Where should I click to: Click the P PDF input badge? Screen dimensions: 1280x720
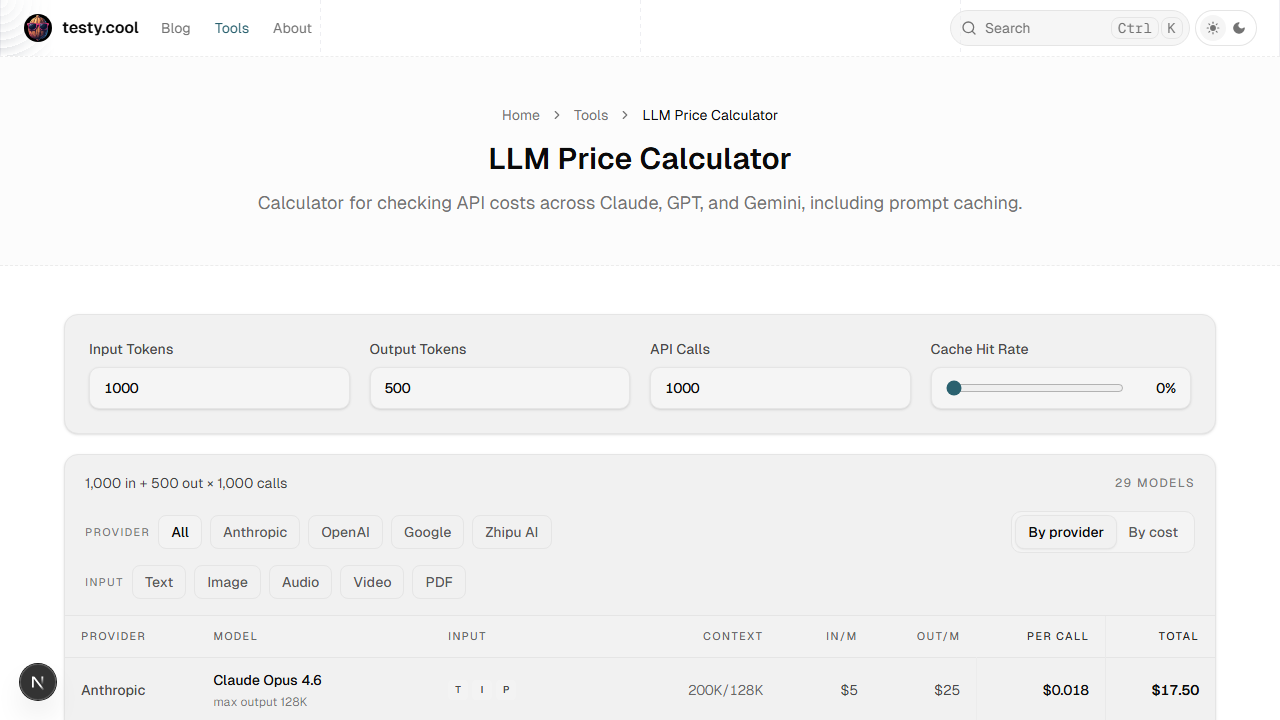(x=506, y=690)
